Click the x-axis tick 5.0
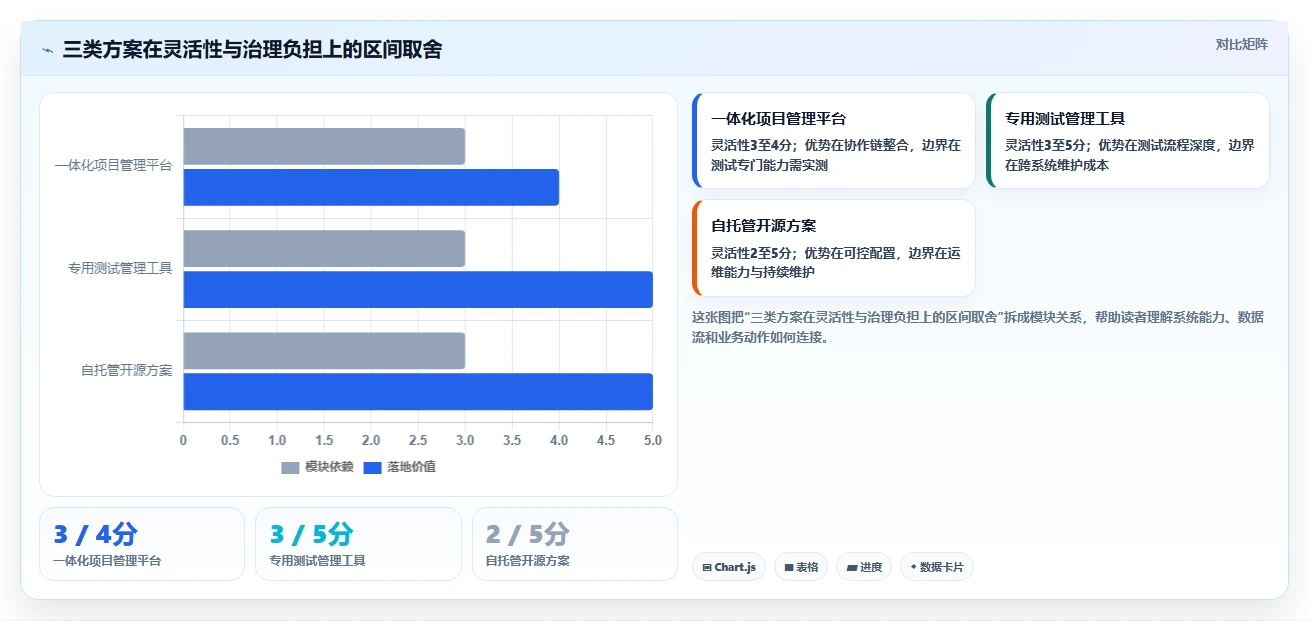Viewport: 1309px width, 621px height. coord(653,440)
